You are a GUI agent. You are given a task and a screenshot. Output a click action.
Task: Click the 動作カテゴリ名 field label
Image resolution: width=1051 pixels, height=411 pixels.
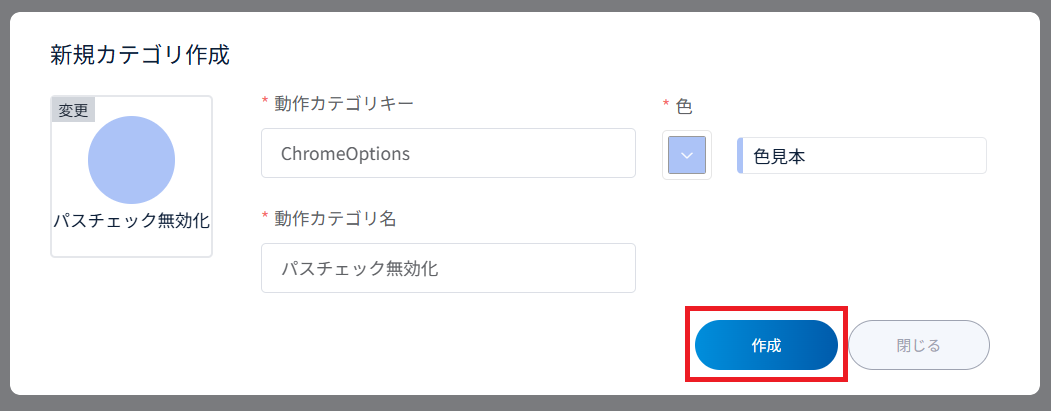(335, 218)
